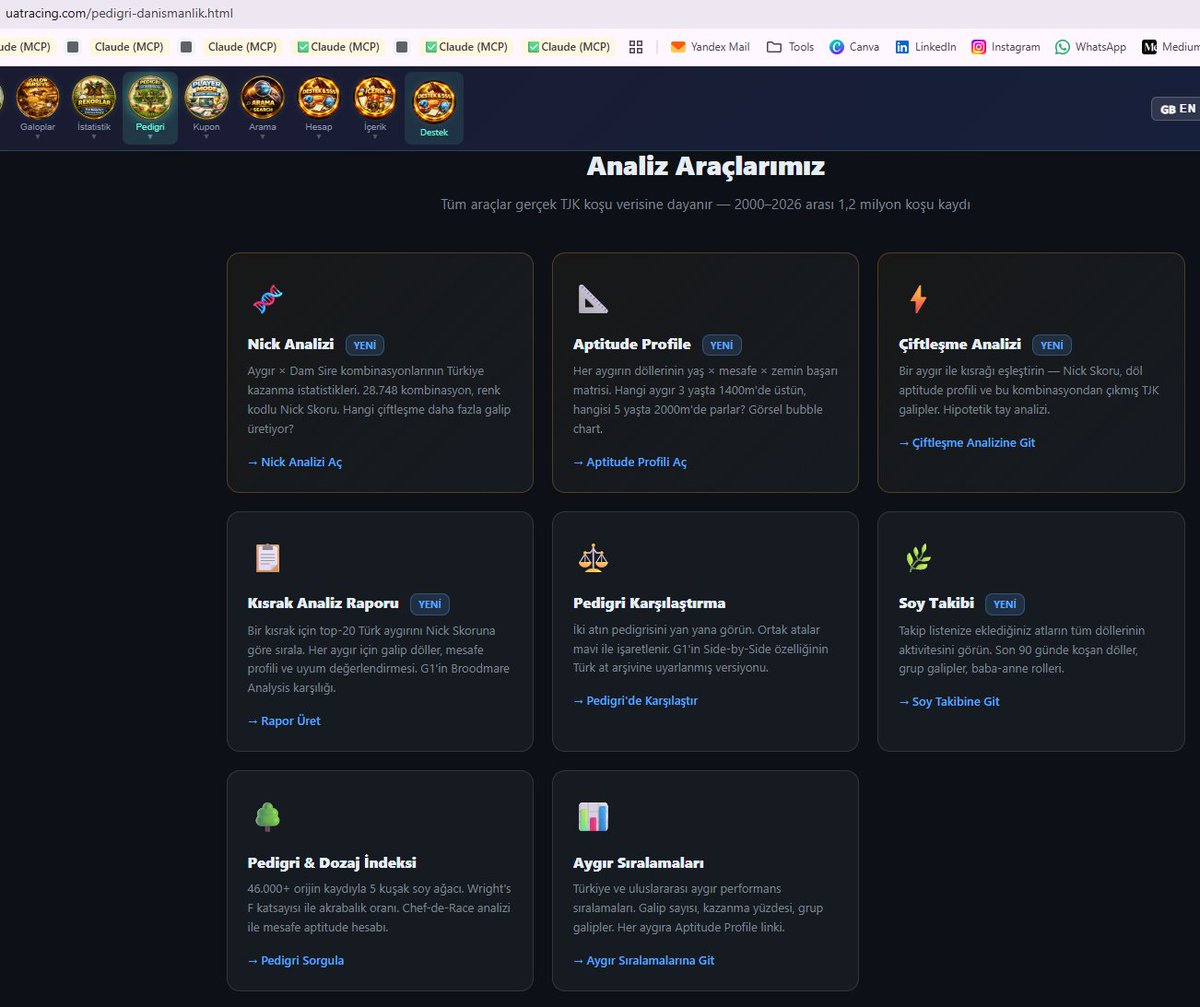The height and width of the screenshot is (1007, 1200).
Task: Follow the Nick Analizi Aç link
Action: (295, 462)
